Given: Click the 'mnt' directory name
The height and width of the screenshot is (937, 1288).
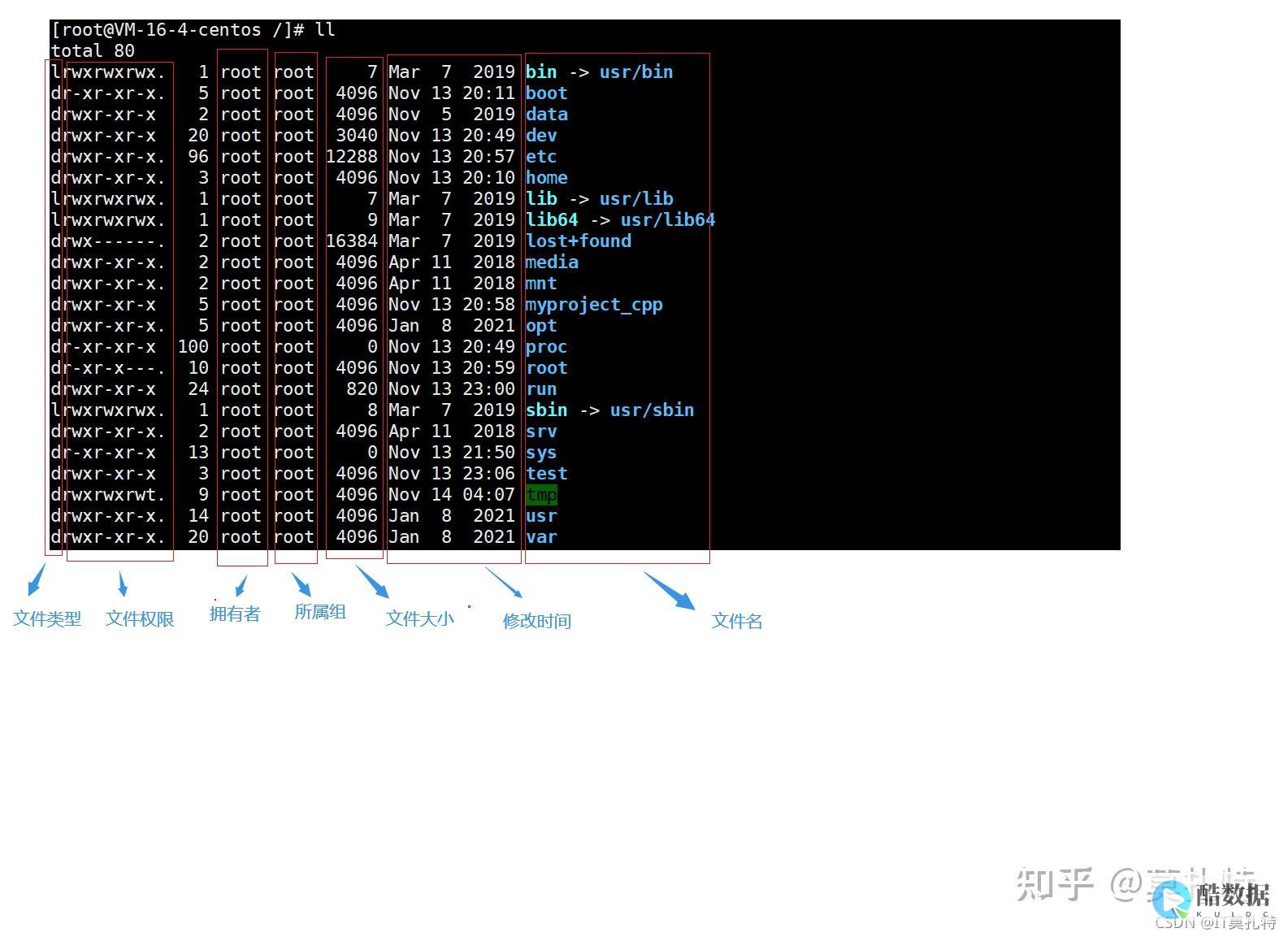Looking at the screenshot, I should tap(541, 284).
